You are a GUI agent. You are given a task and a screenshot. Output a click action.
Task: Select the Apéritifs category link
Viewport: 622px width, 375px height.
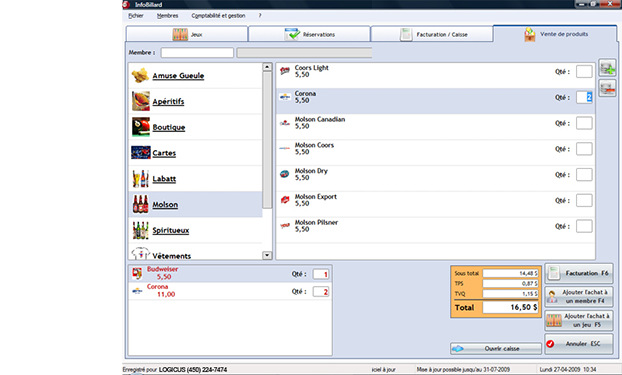point(168,102)
